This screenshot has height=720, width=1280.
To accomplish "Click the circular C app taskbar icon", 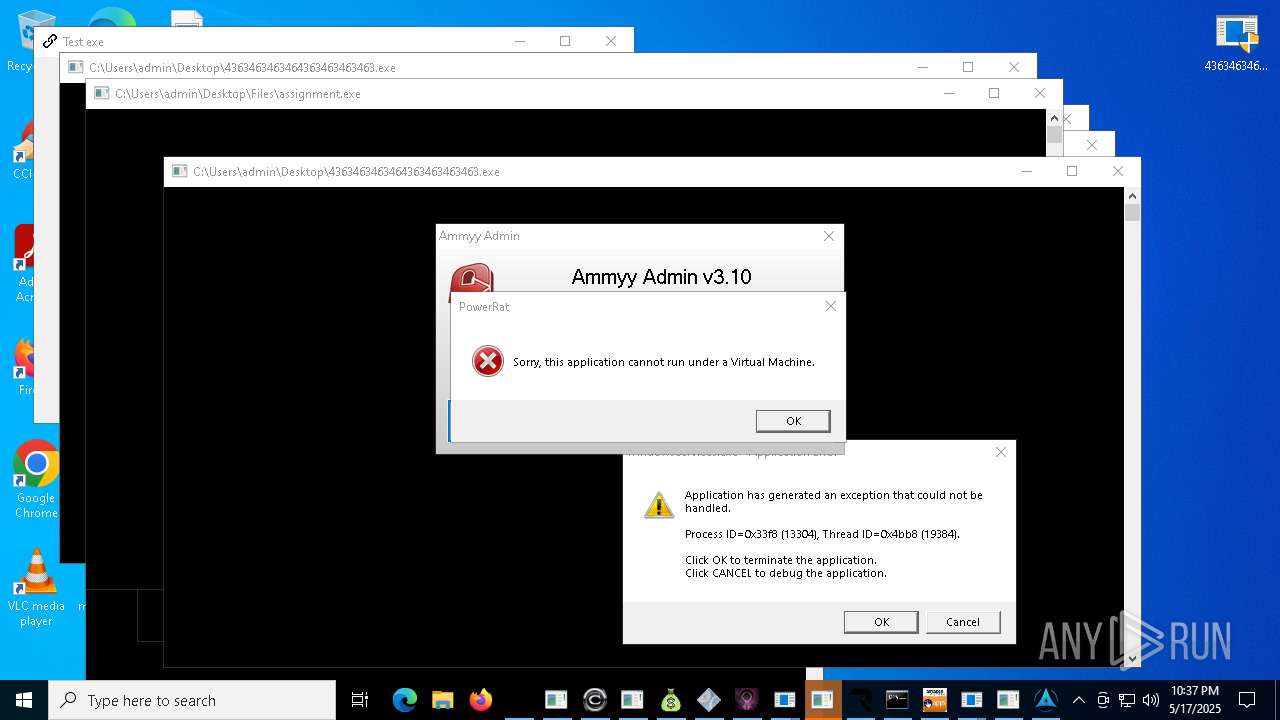I will point(594,700).
